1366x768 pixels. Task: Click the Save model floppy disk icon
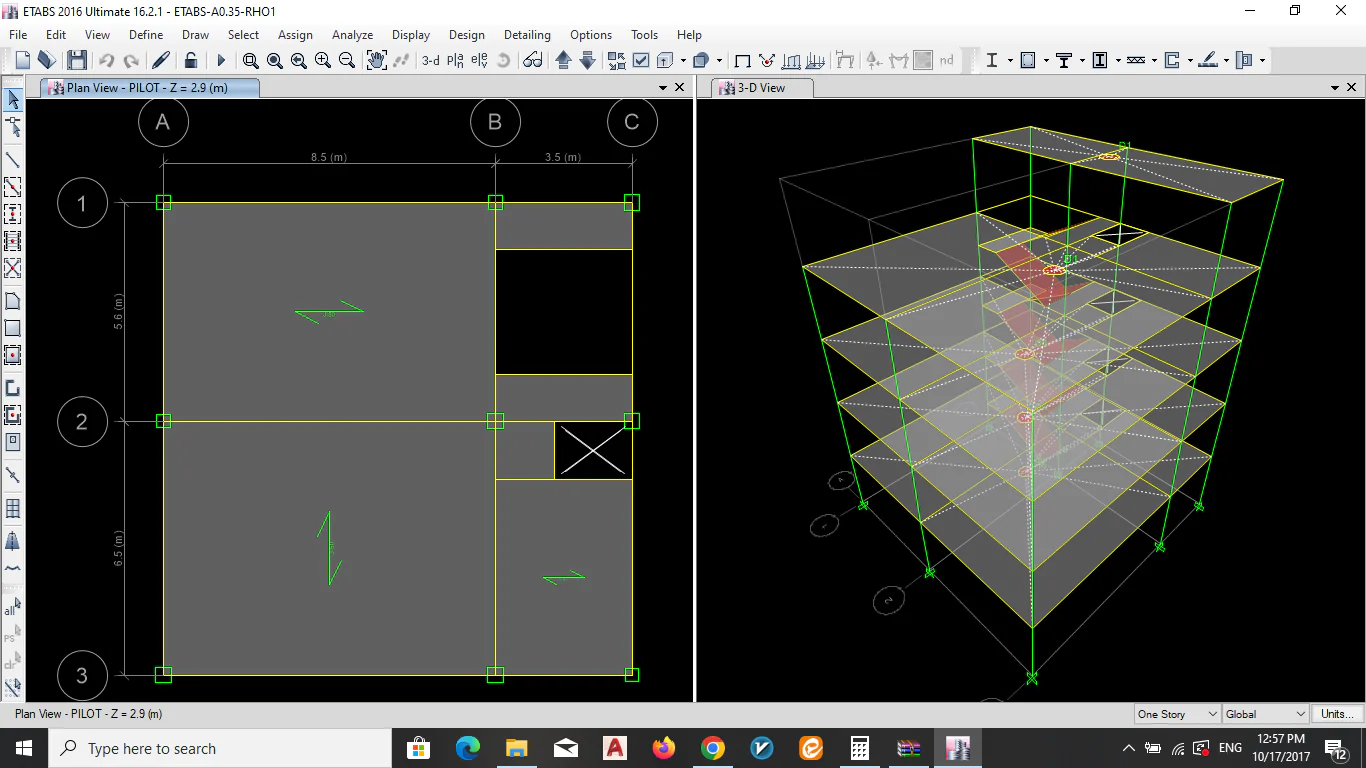tap(77, 61)
